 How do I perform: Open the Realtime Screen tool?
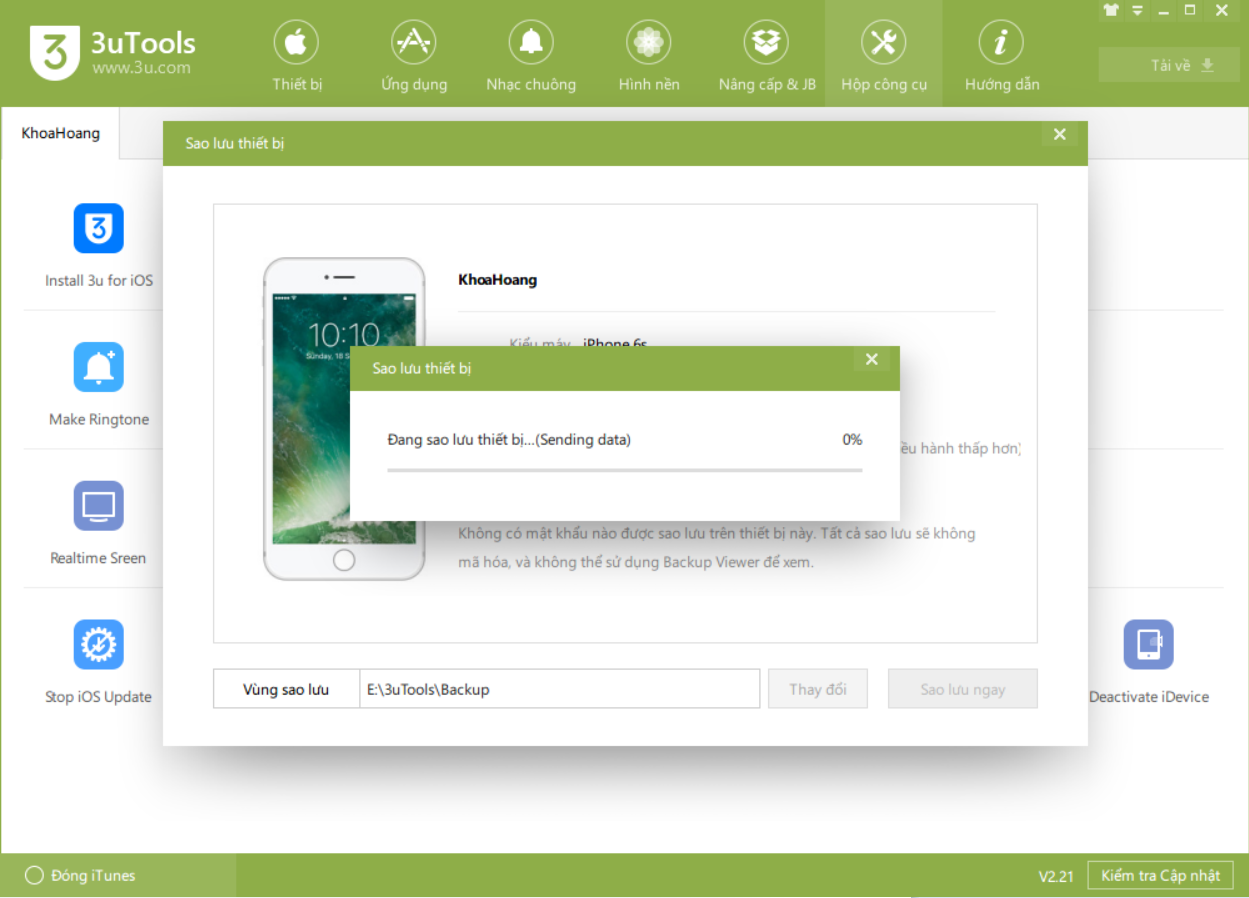(x=98, y=507)
